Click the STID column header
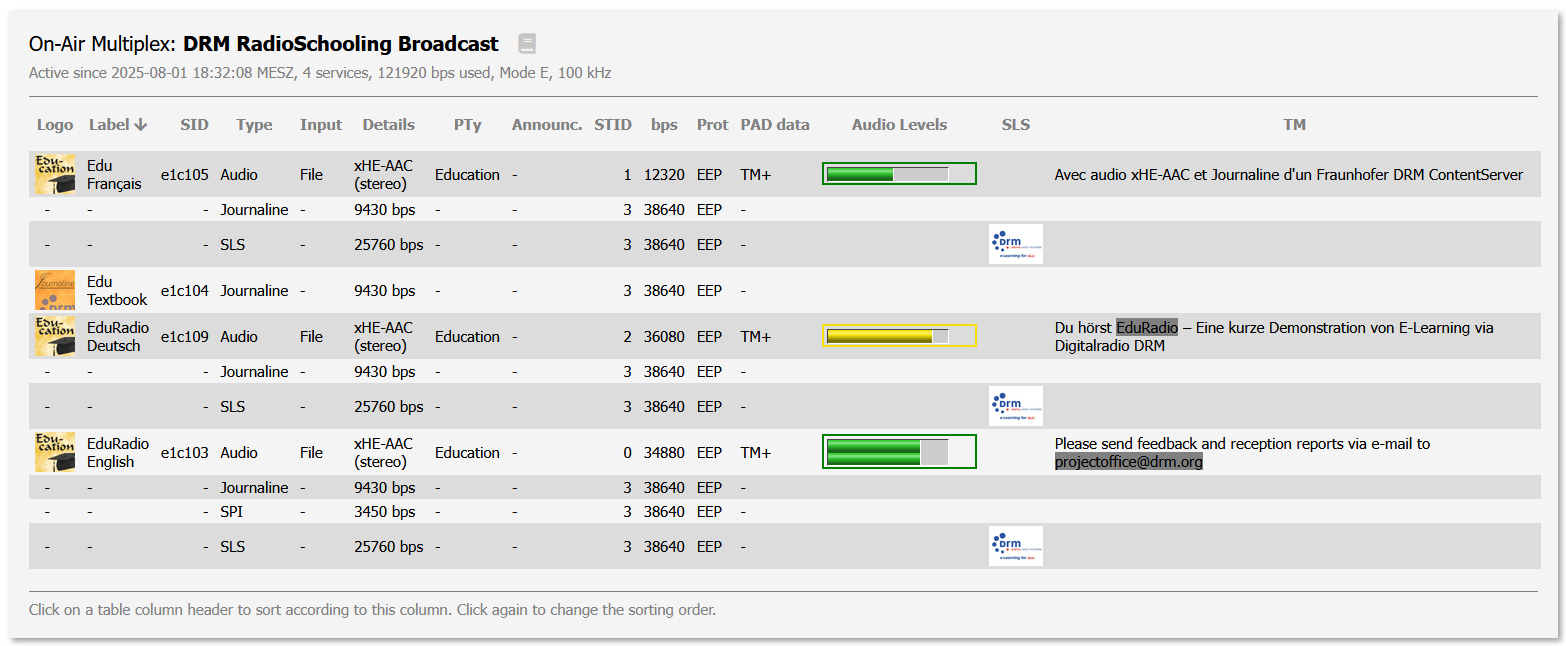The width and height of the screenshot is (1566, 646). point(613,124)
